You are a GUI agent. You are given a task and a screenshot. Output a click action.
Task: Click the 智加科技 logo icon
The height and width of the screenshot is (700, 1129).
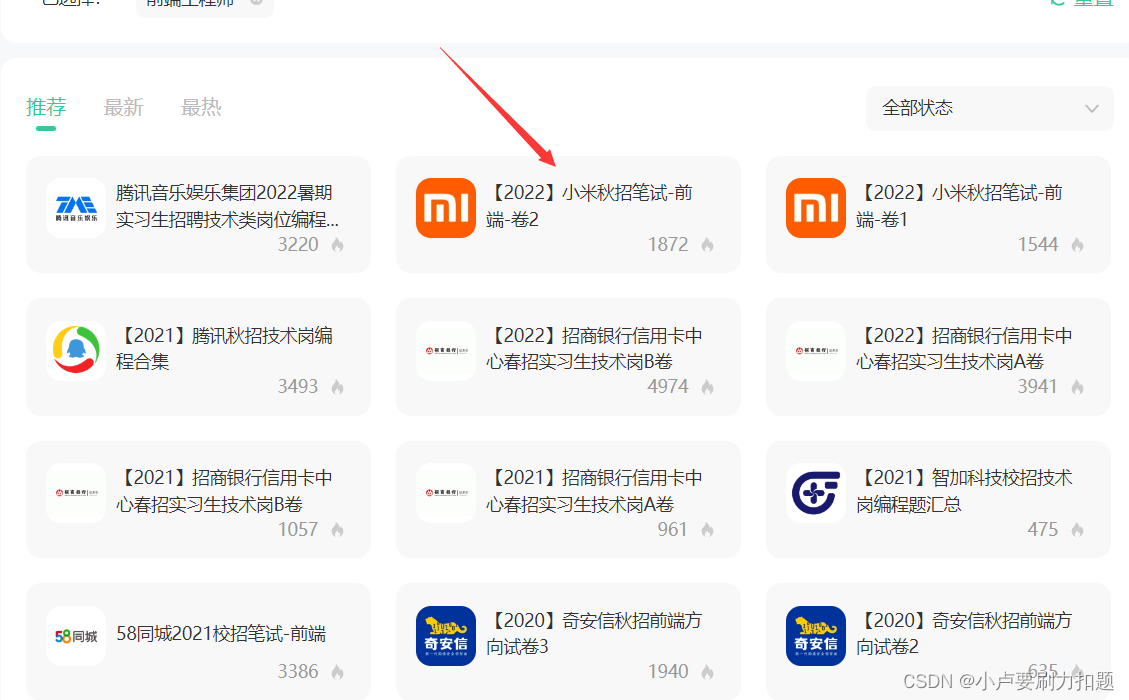click(x=816, y=493)
